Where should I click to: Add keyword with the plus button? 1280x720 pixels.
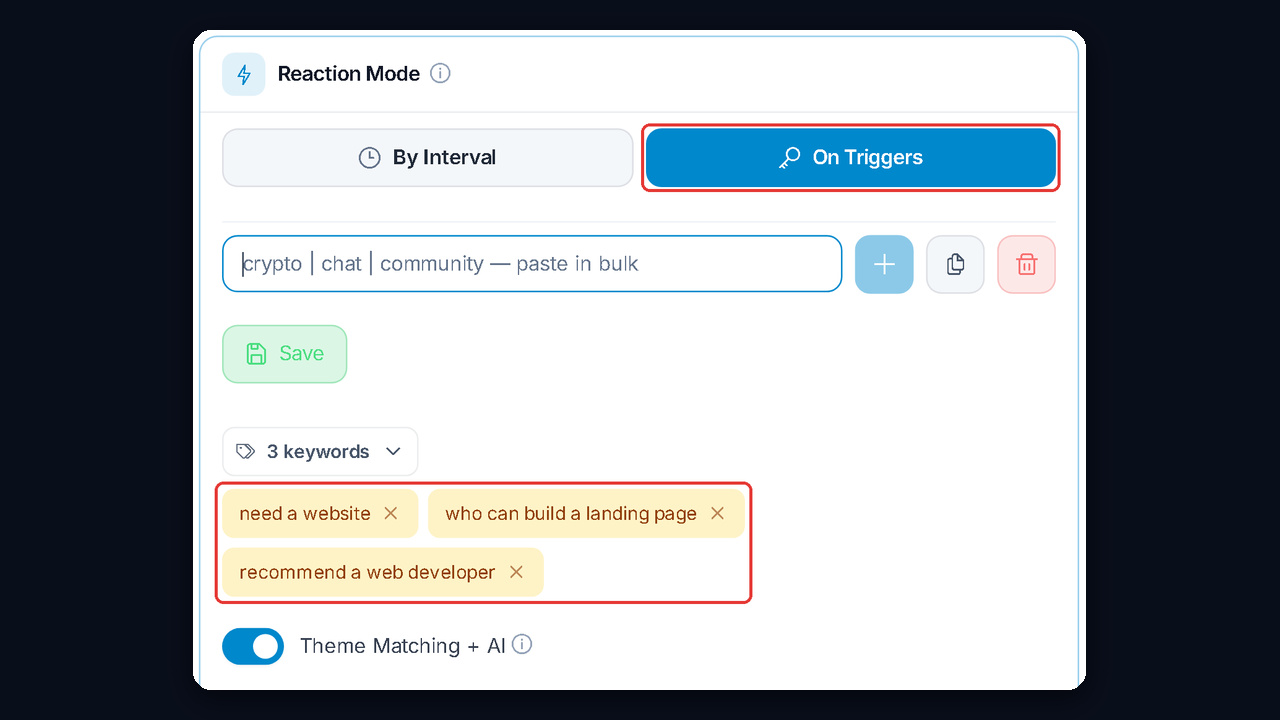pos(884,264)
